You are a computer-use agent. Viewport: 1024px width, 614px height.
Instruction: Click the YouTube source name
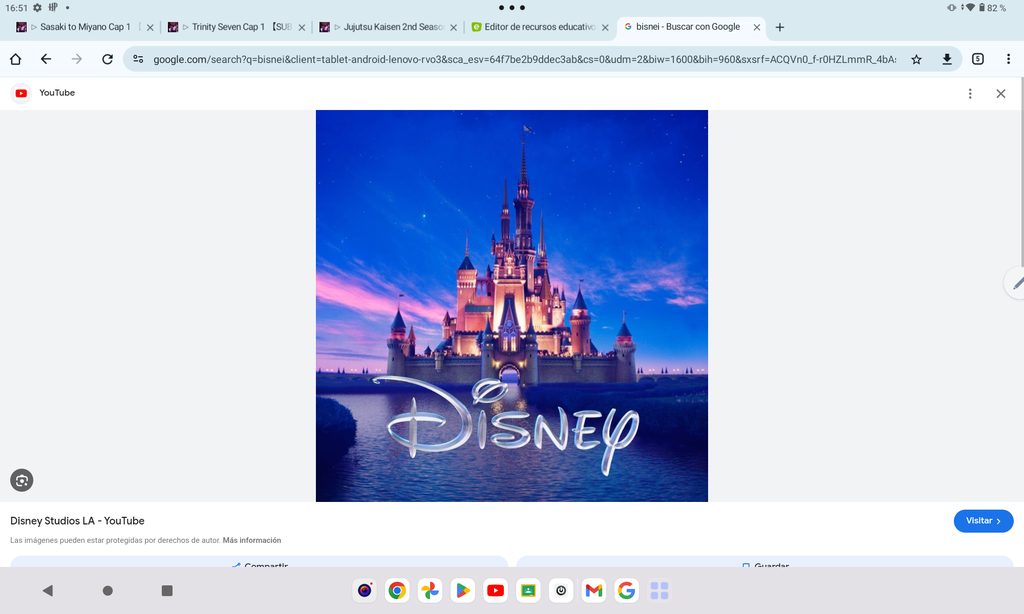tap(57, 93)
